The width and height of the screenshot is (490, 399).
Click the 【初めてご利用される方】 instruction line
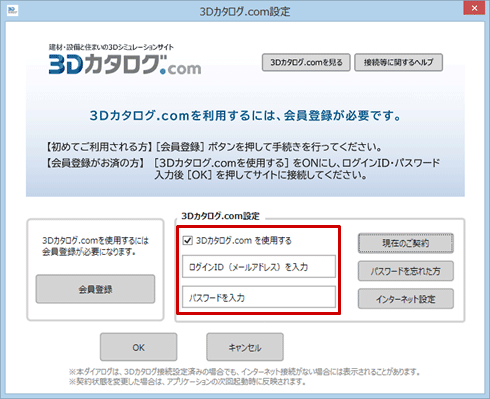[213, 147]
